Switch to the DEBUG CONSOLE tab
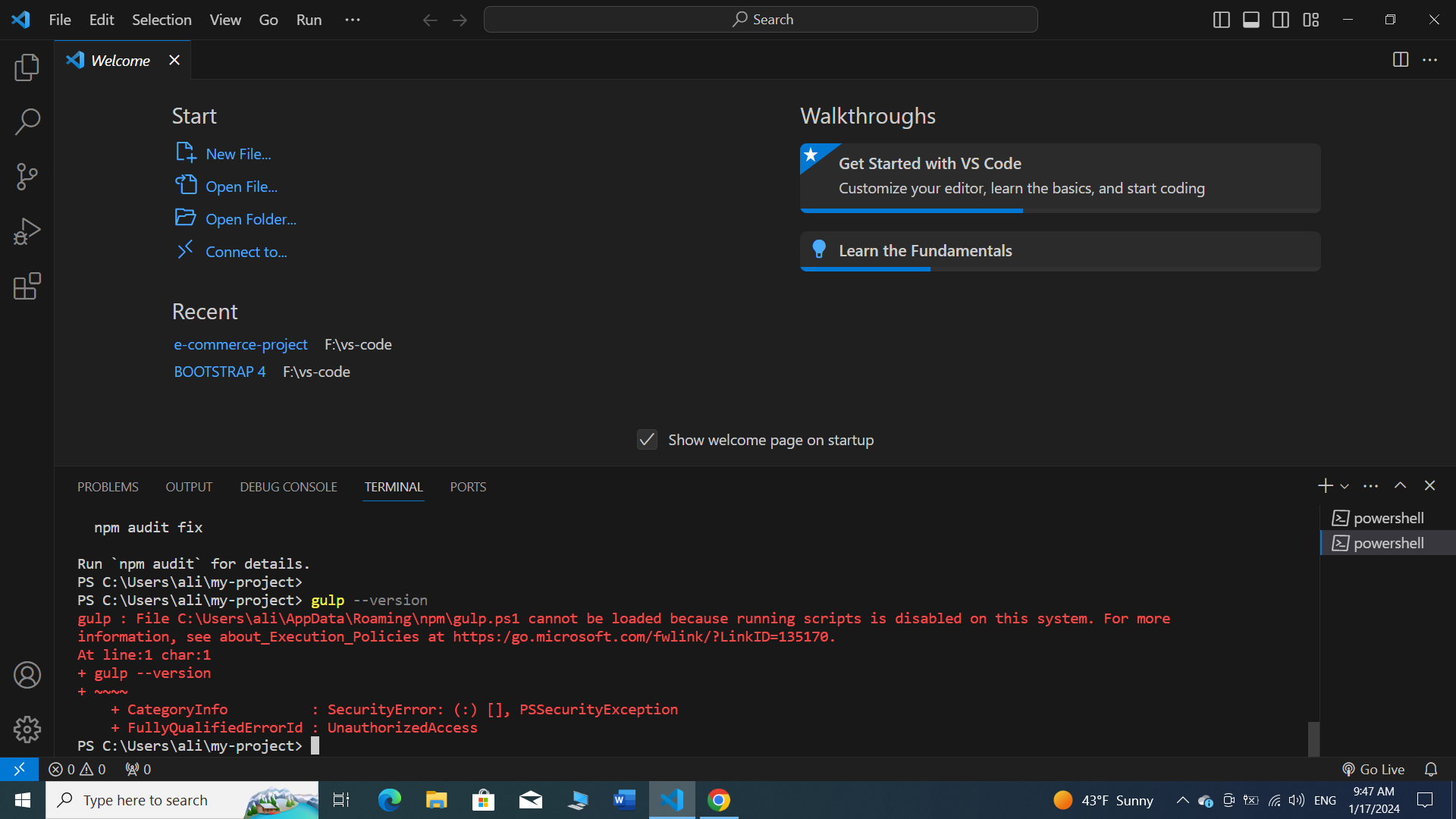The height and width of the screenshot is (819, 1456). [x=288, y=487]
